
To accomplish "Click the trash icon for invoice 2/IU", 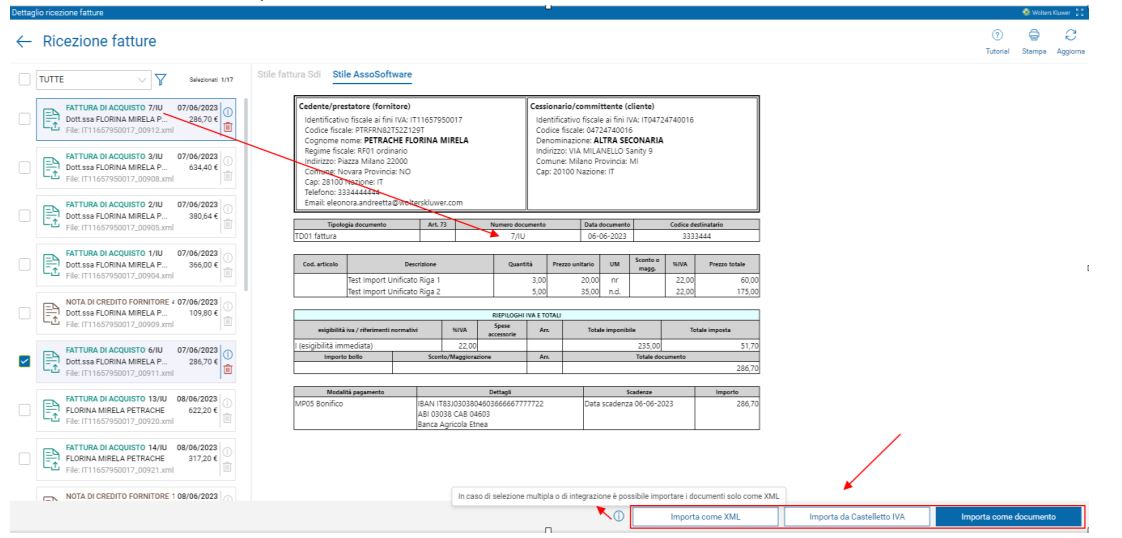I will (x=228, y=225).
